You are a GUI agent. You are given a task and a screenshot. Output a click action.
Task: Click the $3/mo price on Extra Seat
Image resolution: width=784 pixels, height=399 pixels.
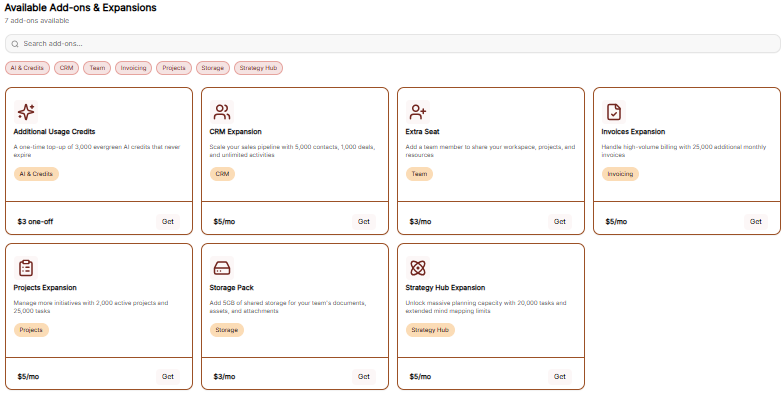coord(420,222)
